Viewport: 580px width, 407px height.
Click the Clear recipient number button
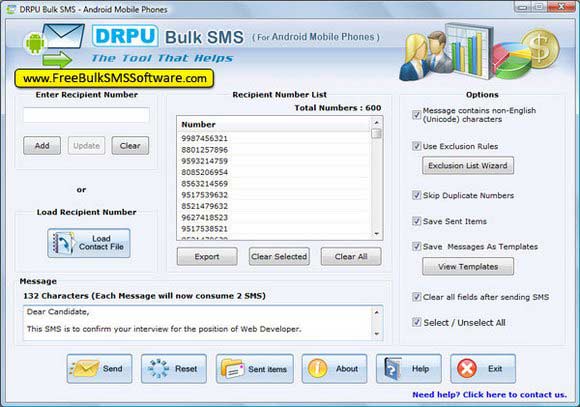pyautogui.click(x=130, y=145)
